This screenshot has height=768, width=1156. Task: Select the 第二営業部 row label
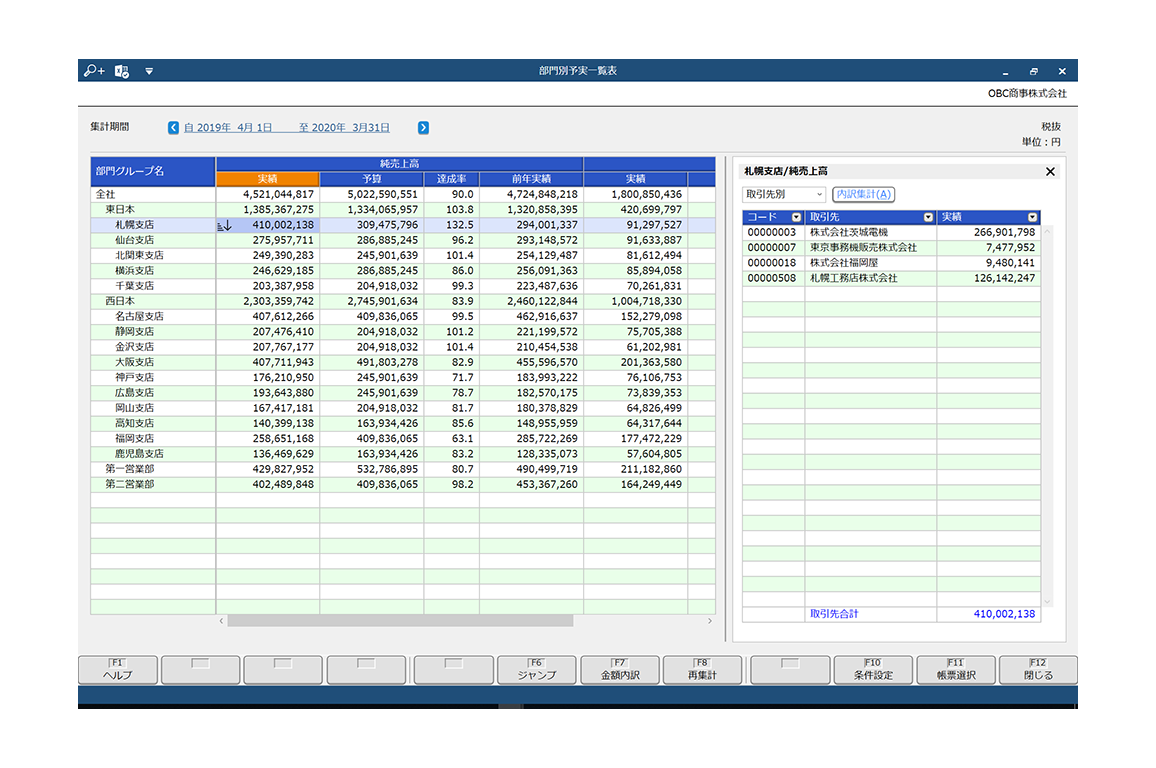tap(130, 485)
